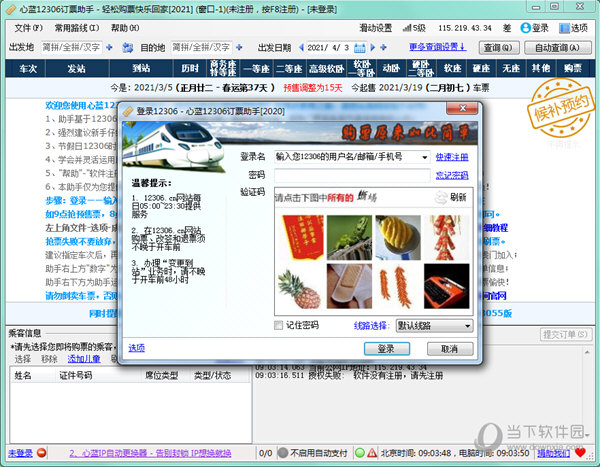
Task: Click the red warning triangle icon
Action: [x=372, y=453]
